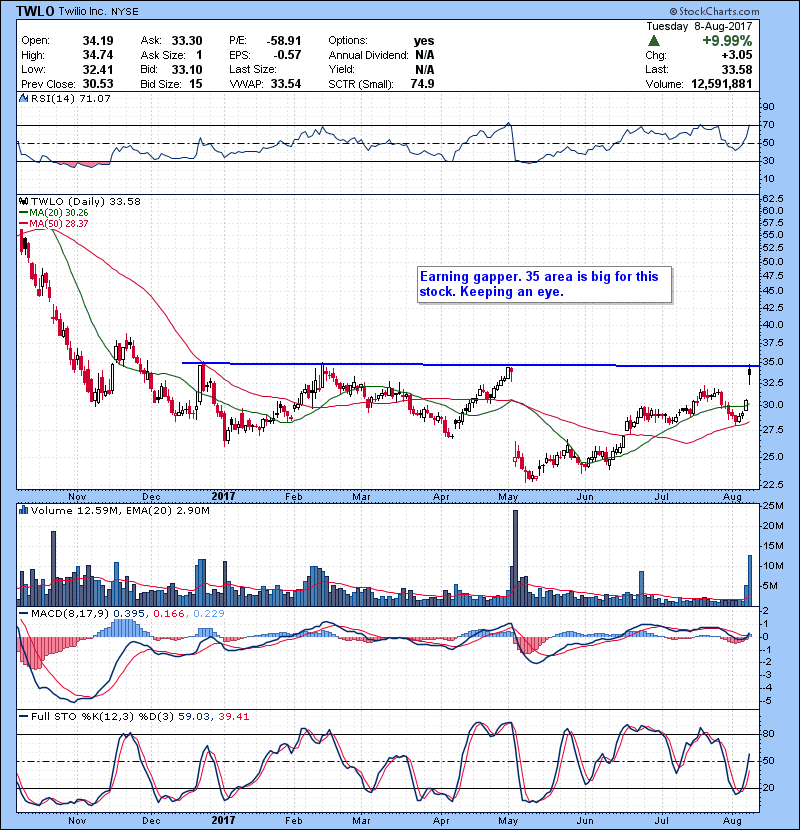Click the Bid value 33.10

(187, 69)
